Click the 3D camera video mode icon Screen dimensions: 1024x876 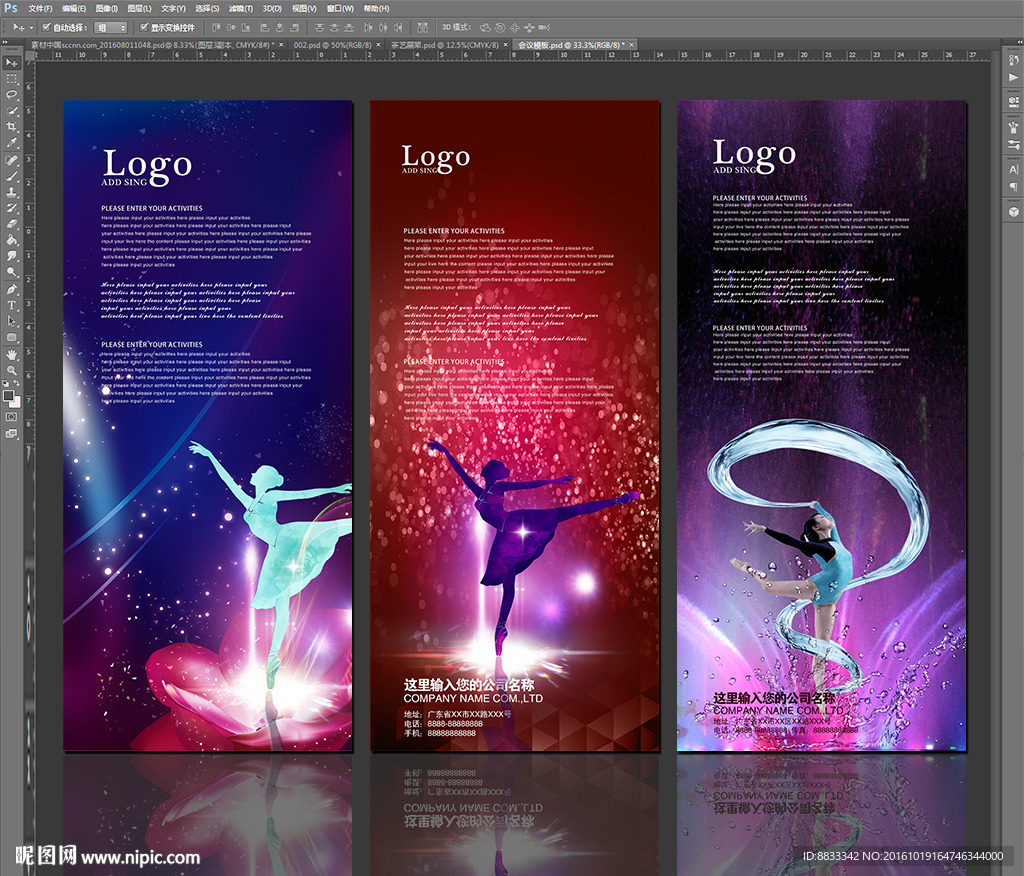[544, 27]
